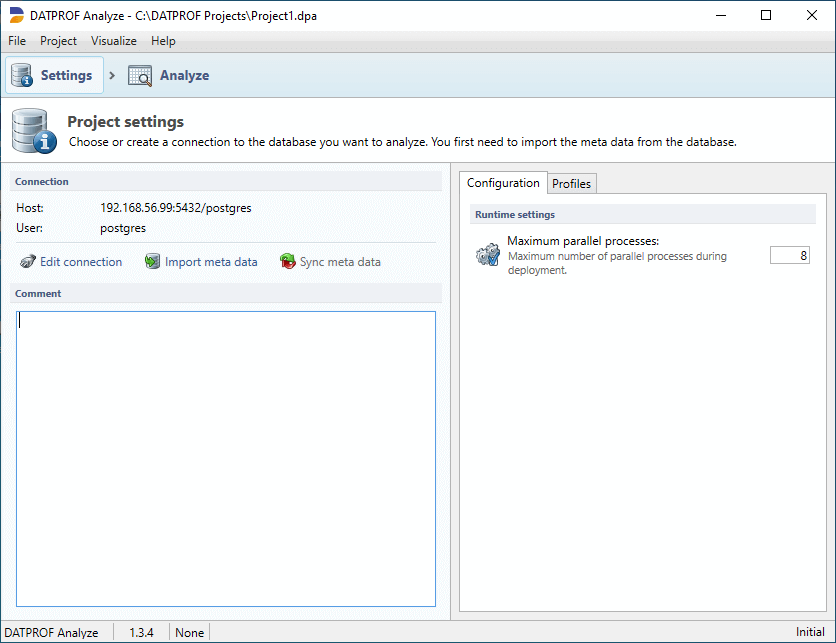Focus the Comment text area

click(x=226, y=458)
